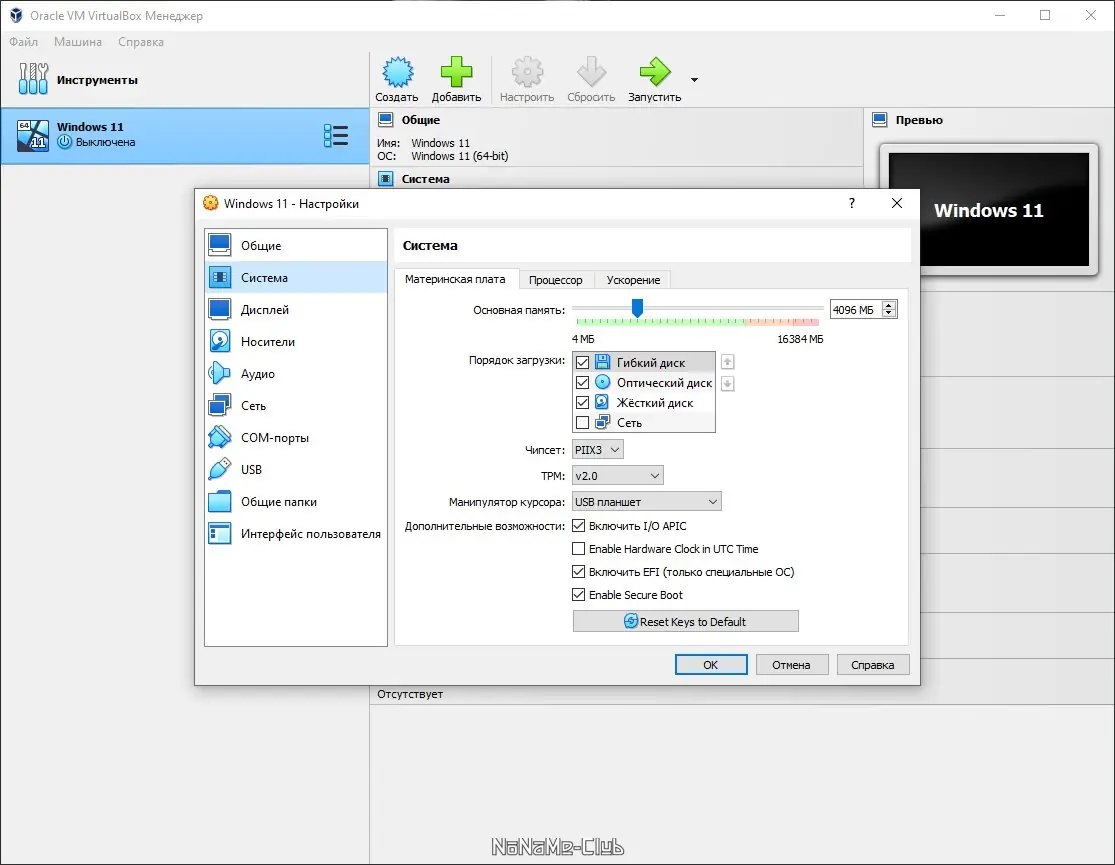
Task: Select the Windows 11 VM icon in list
Action: (x=33, y=135)
